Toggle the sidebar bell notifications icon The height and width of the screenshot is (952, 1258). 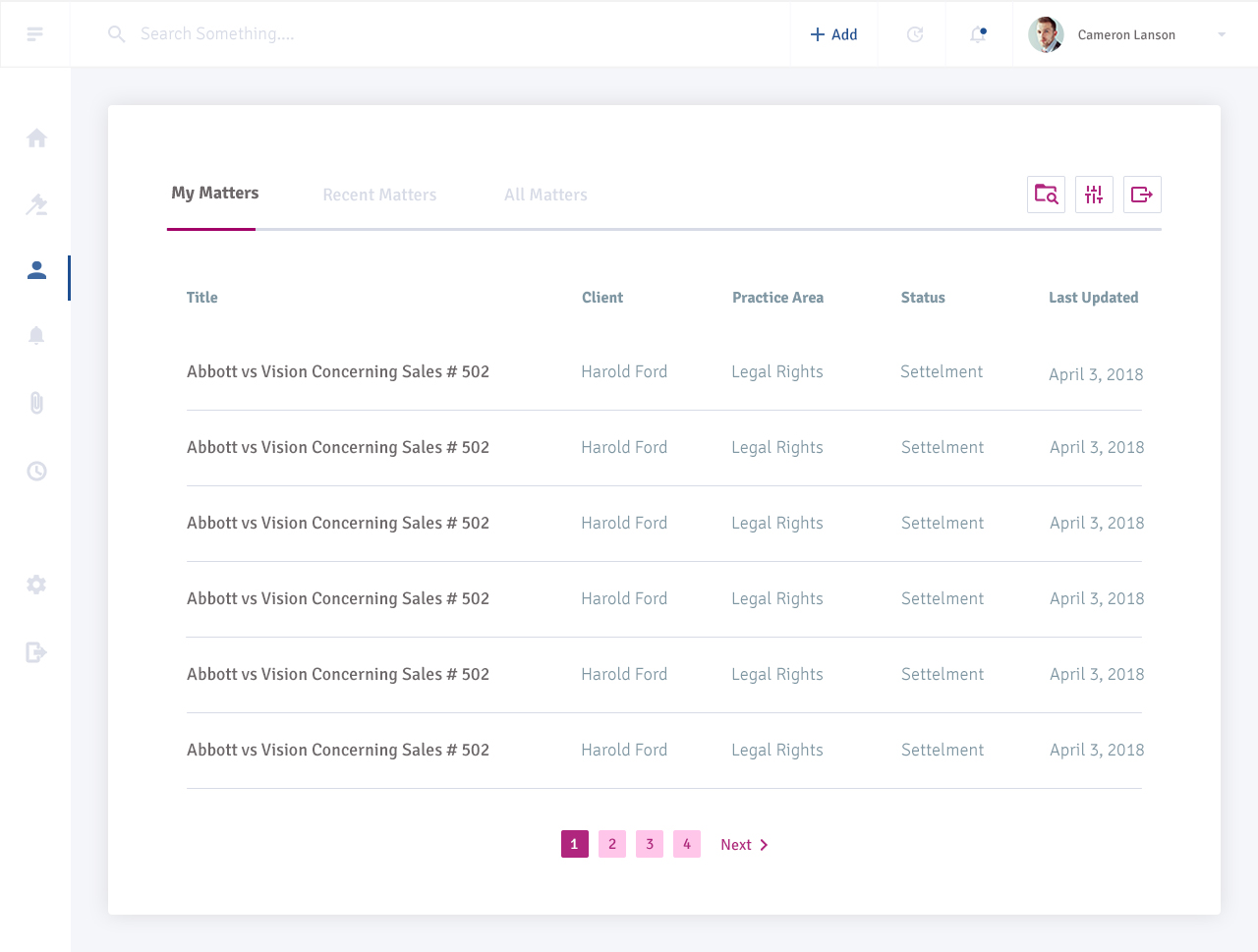coord(35,335)
